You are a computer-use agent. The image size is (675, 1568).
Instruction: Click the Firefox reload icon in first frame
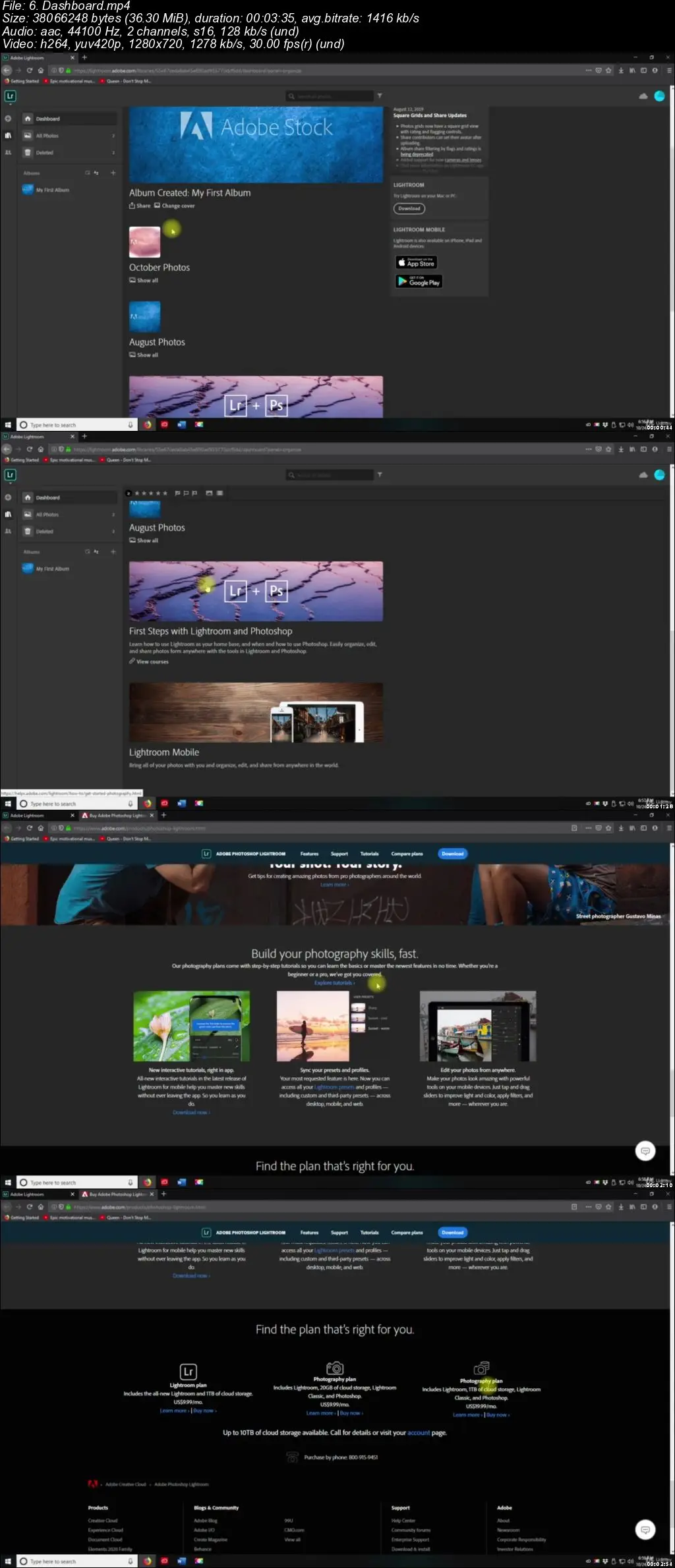[29, 70]
